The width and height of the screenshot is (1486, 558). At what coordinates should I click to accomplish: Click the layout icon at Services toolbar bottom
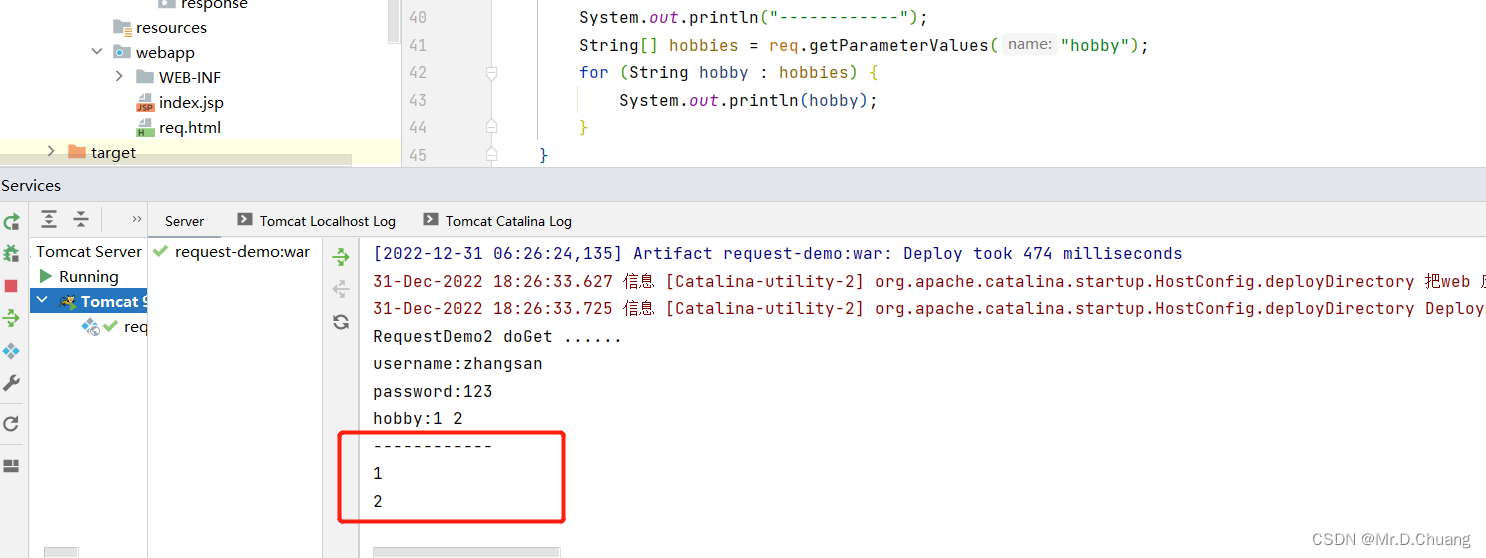tap(11, 466)
